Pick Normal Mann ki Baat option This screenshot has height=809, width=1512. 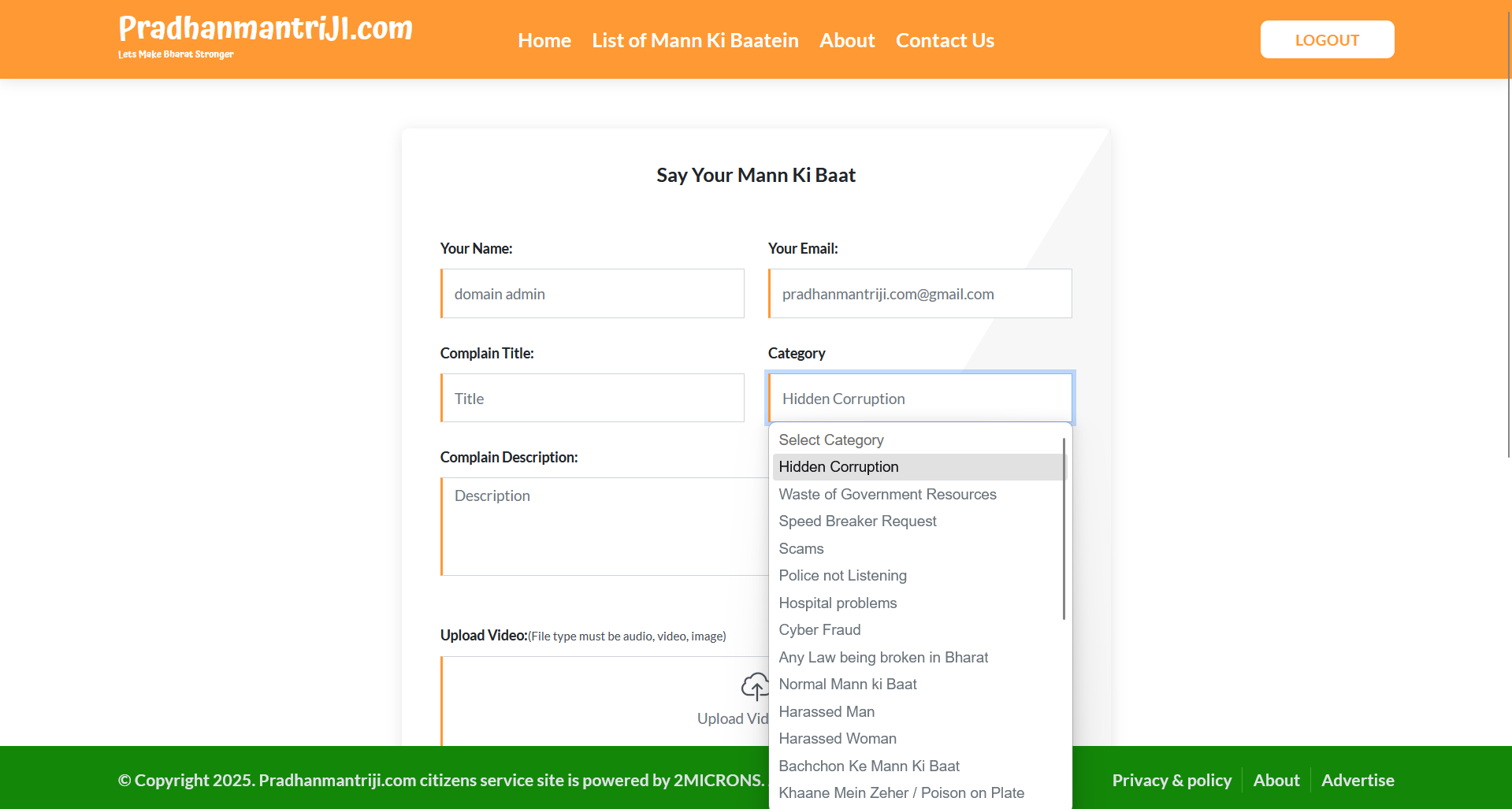click(x=848, y=685)
